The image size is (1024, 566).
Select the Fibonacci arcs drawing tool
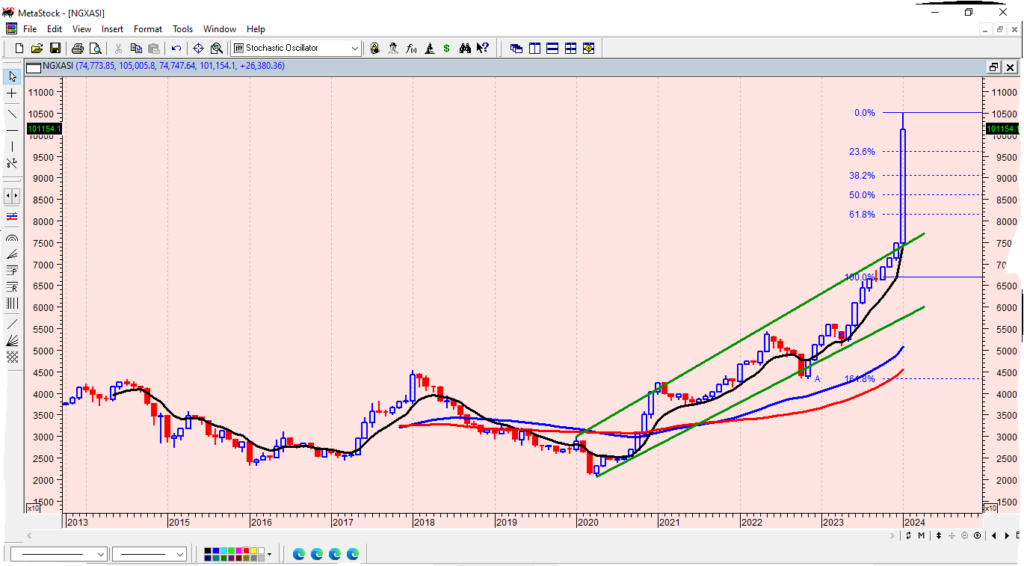click(x=12, y=240)
